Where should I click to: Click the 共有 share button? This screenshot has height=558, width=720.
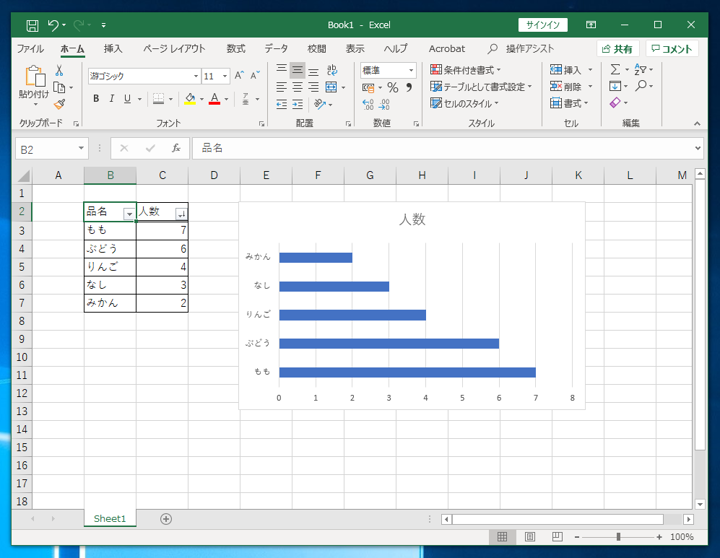(x=617, y=49)
